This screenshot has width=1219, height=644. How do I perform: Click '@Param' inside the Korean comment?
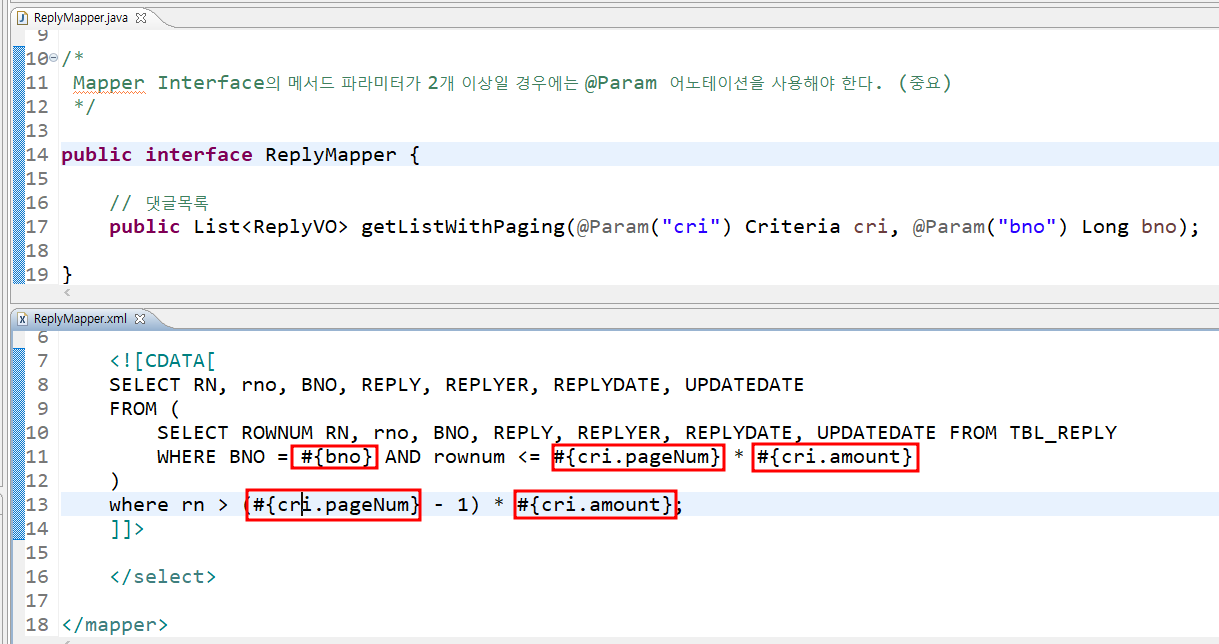pyautogui.click(x=621, y=83)
